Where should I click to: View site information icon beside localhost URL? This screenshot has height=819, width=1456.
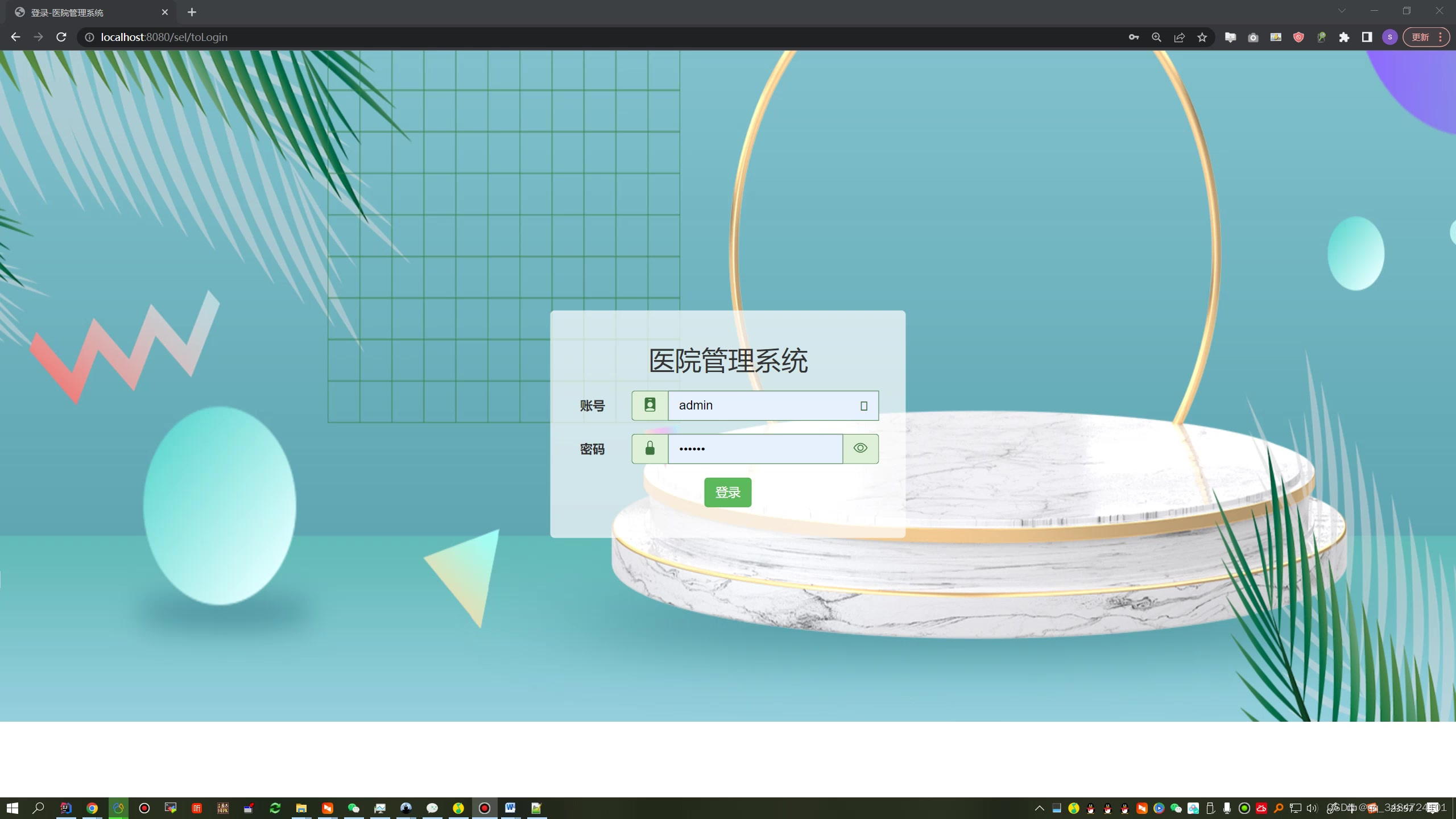click(x=89, y=37)
